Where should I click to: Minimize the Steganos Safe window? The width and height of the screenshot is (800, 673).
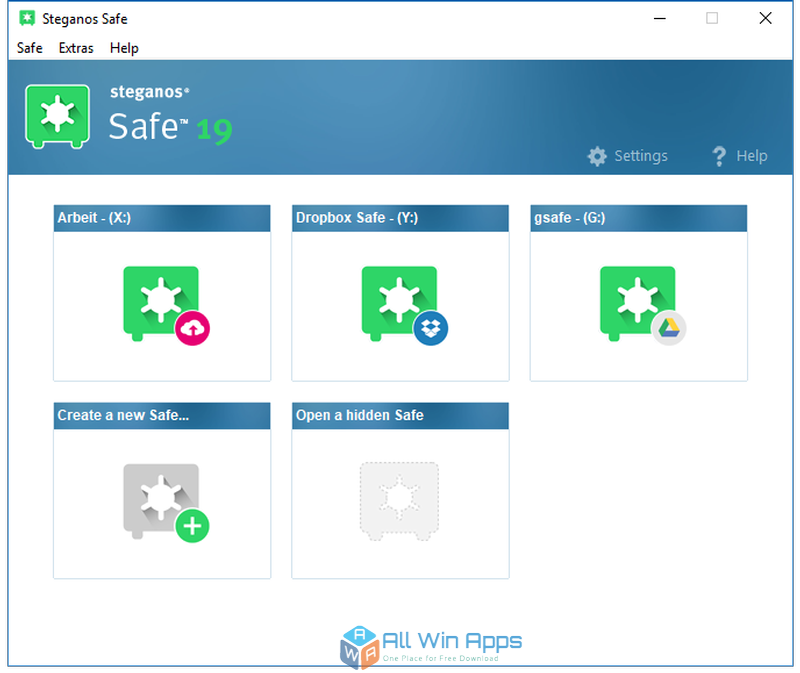point(660,18)
